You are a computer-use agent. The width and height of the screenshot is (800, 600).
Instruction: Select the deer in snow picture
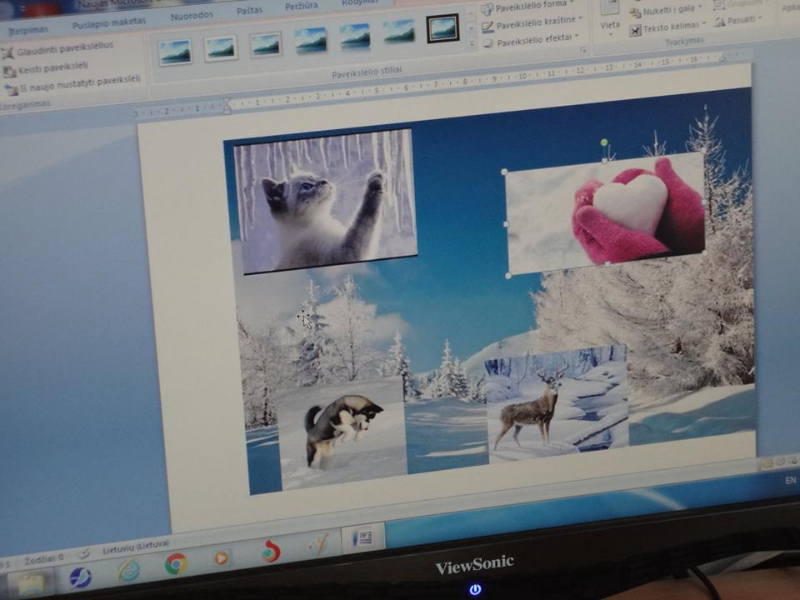556,403
